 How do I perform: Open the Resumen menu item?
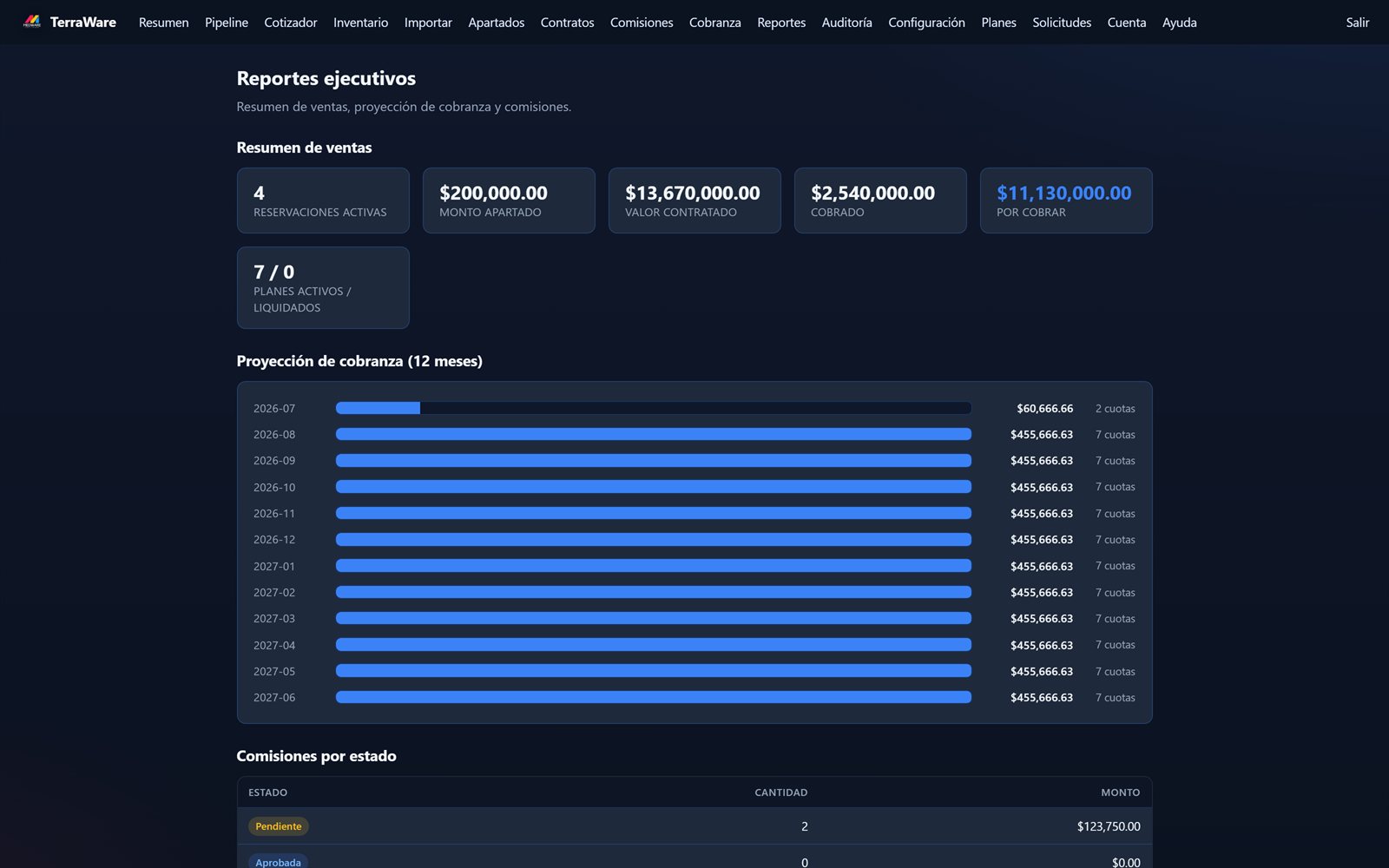point(163,23)
